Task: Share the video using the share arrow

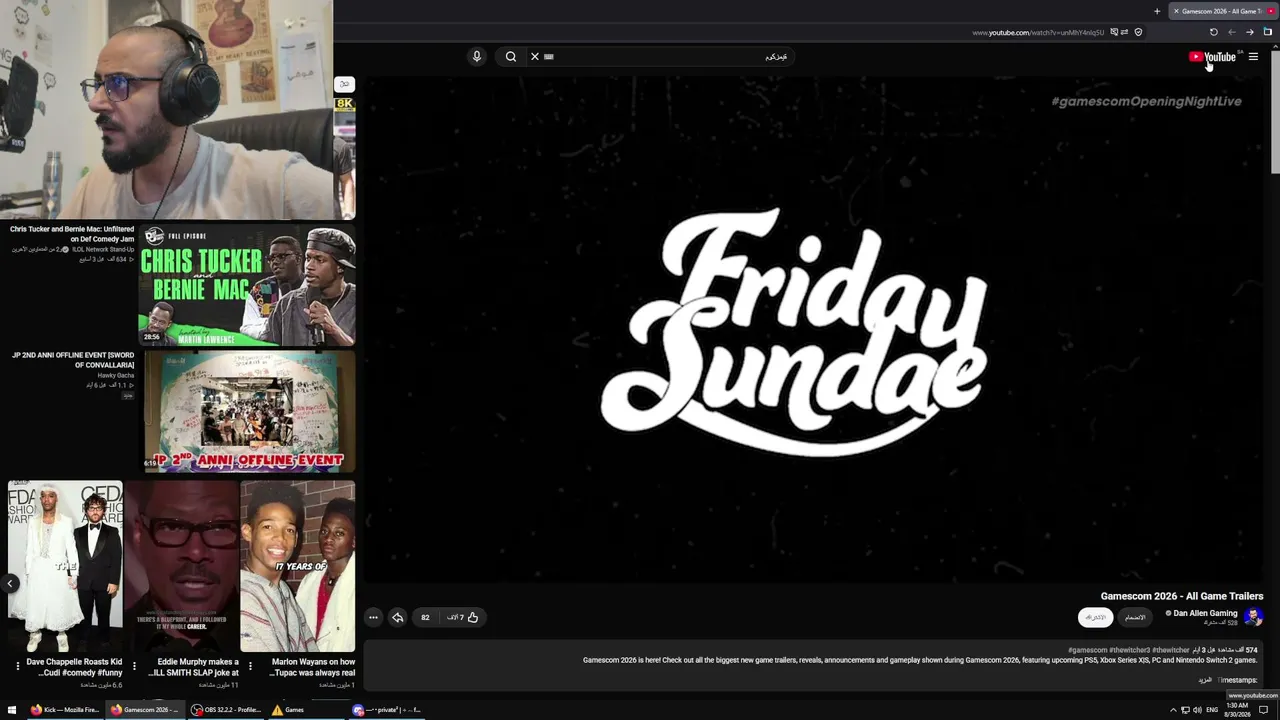Action: pos(398,617)
